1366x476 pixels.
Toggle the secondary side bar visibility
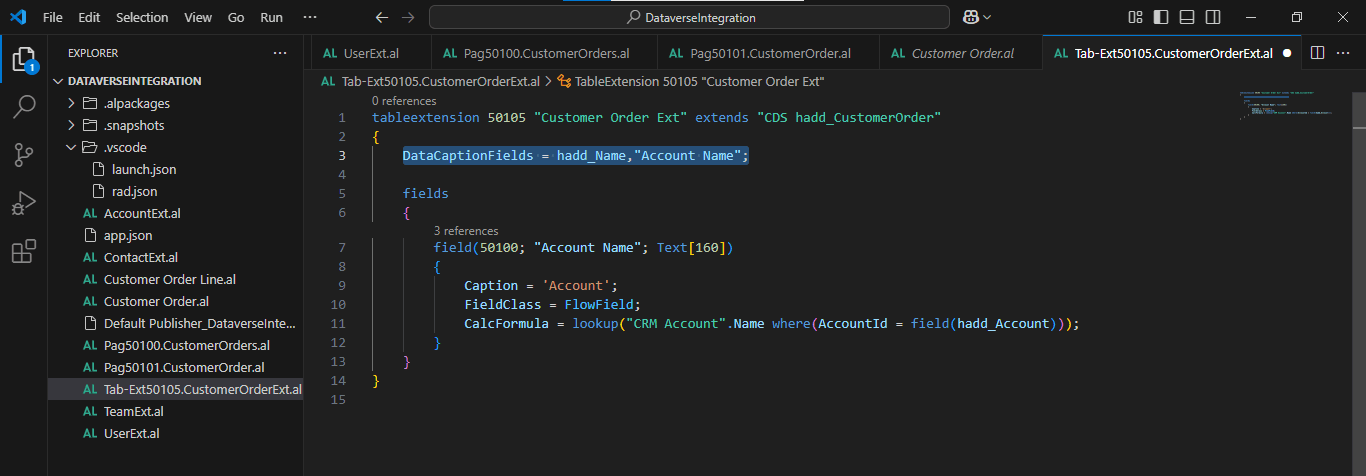click(x=1212, y=17)
